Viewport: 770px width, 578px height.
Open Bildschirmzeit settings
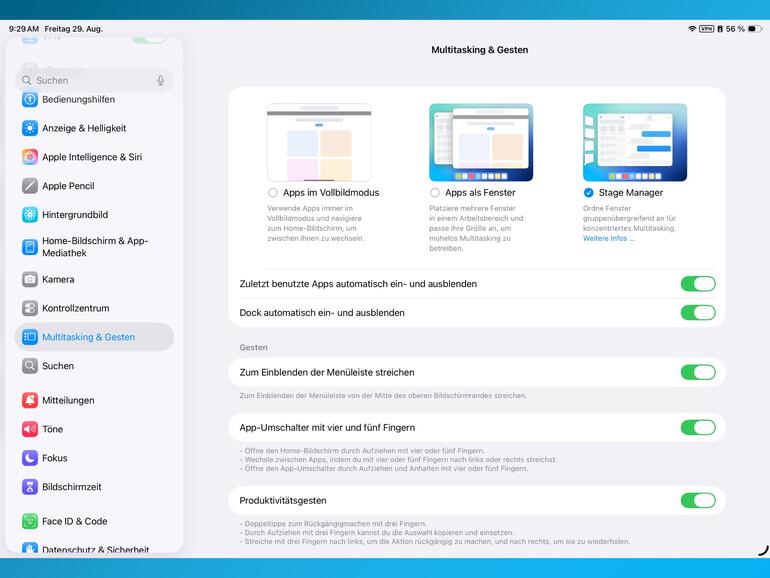coord(94,487)
